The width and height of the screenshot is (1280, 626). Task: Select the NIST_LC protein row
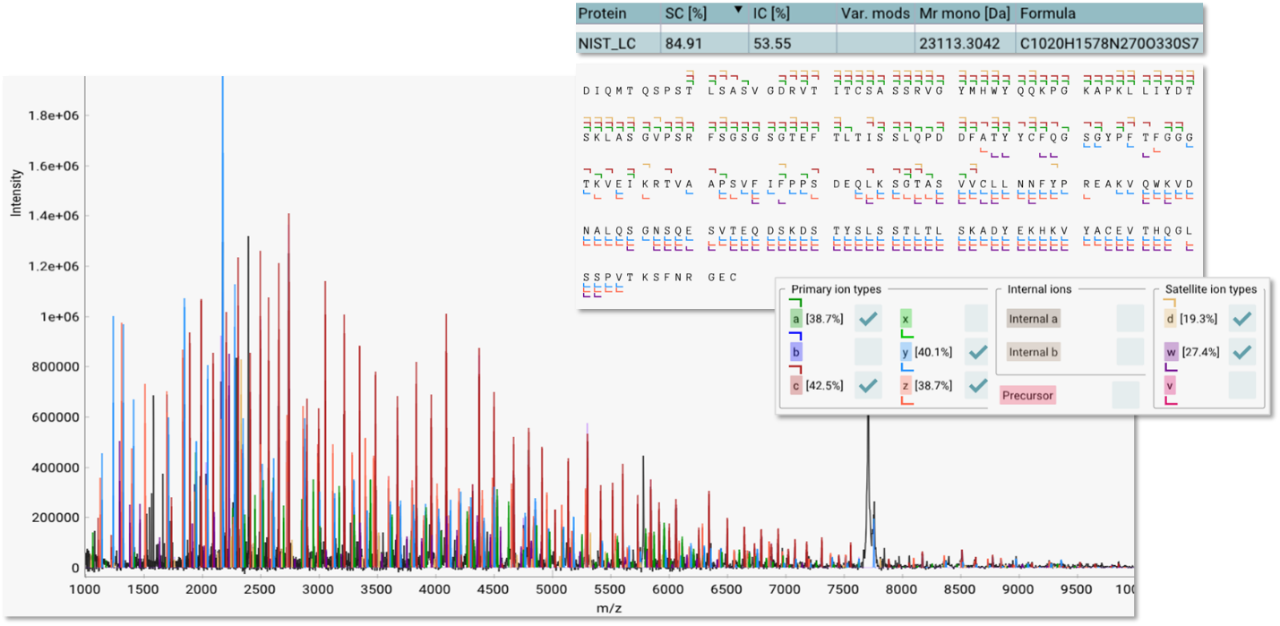(605, 42)
